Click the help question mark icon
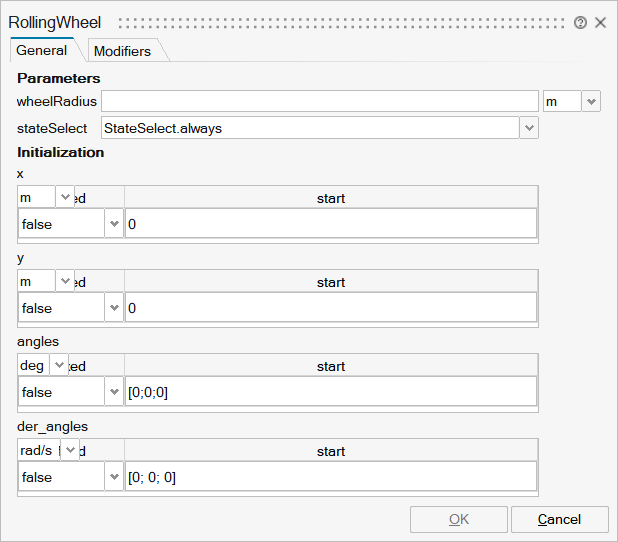The height and width of the screenshot is (542, 618). pyautogui.click(x=580, y=22)
